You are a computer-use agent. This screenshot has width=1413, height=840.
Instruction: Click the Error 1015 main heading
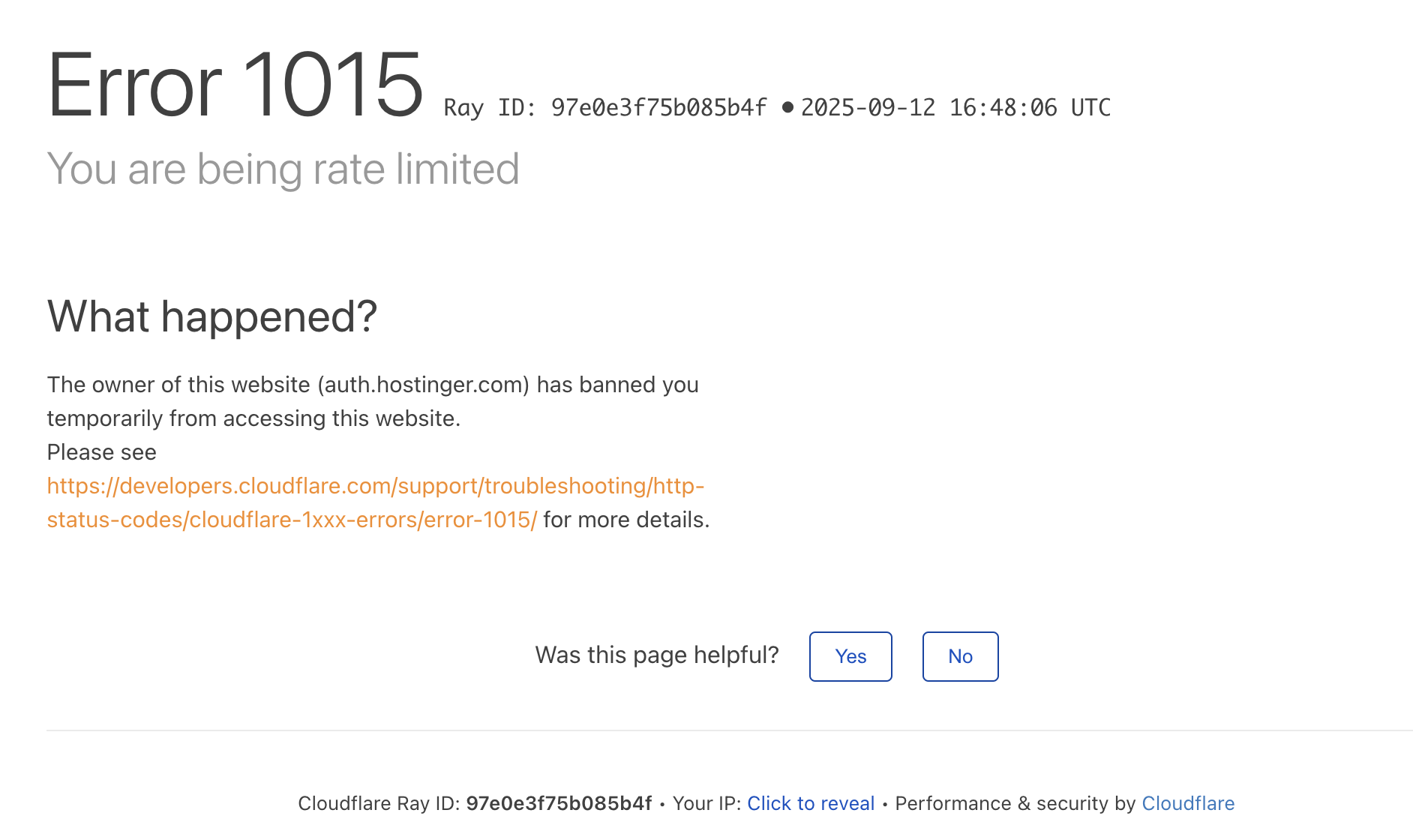pyautogui.click(x=235, y=85)
